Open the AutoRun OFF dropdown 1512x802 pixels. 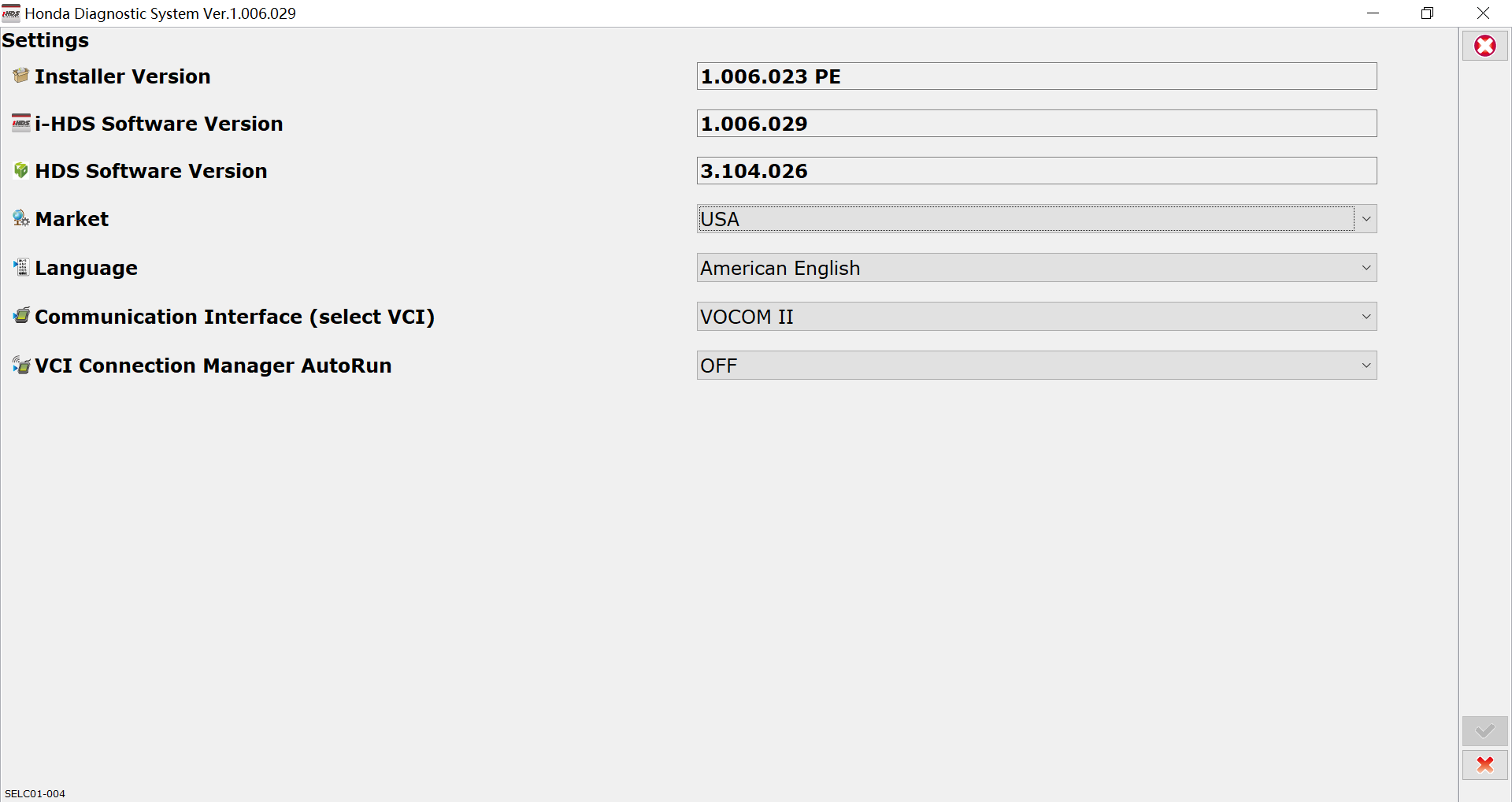click(1036, 366)
